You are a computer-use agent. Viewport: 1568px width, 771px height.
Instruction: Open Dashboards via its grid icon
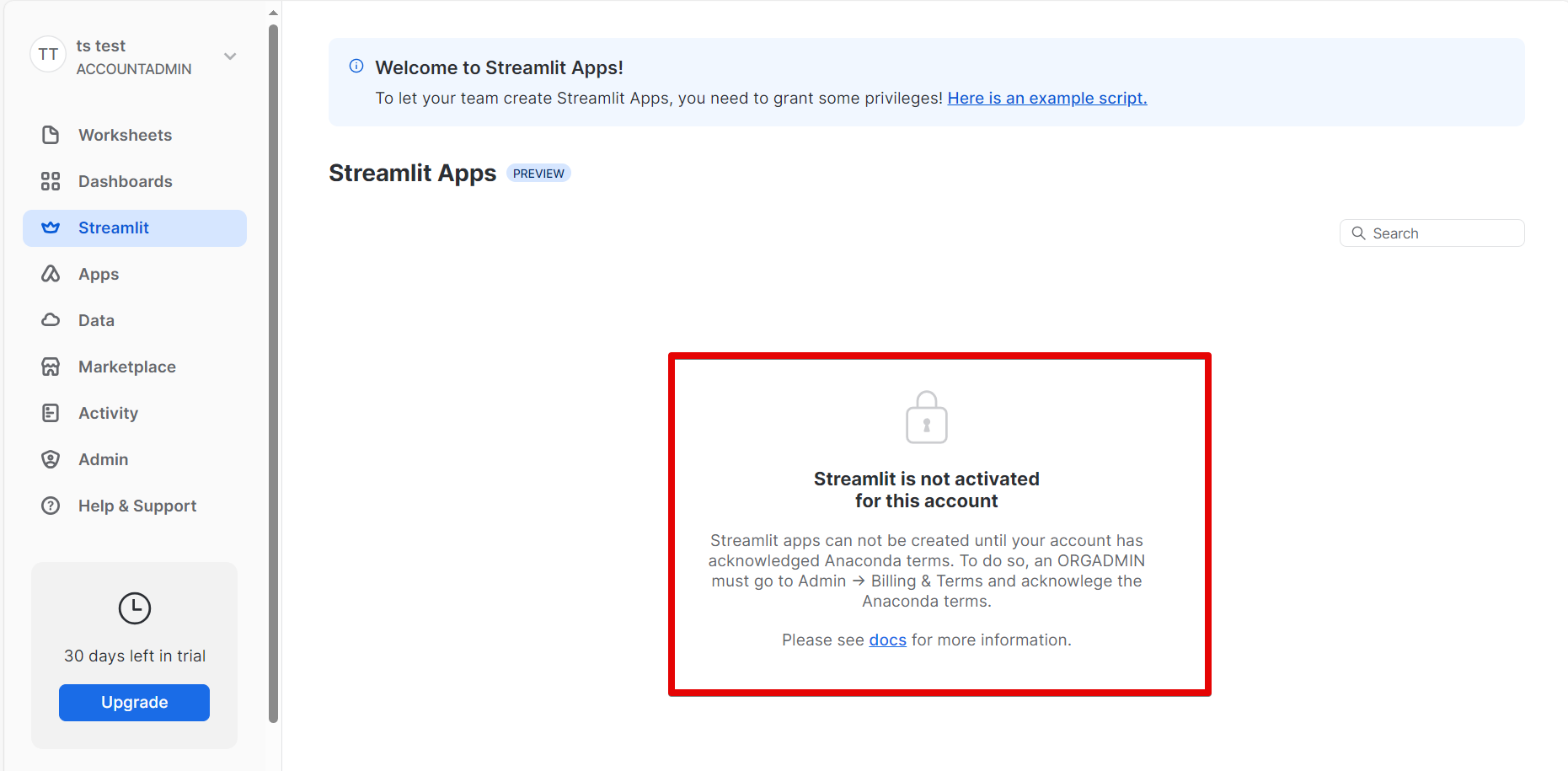pyautogui.click(x=51, y=181)
